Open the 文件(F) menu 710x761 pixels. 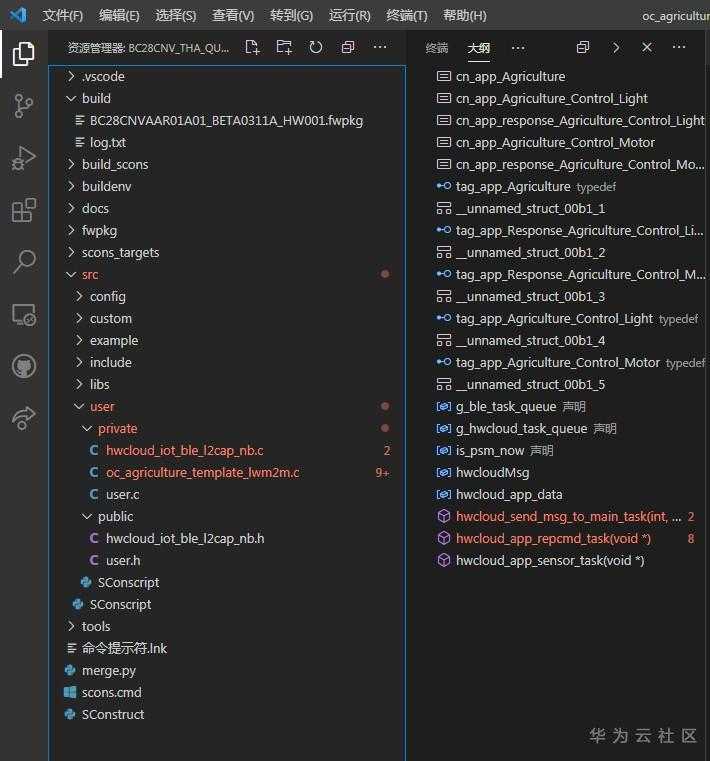coord(62,16)
